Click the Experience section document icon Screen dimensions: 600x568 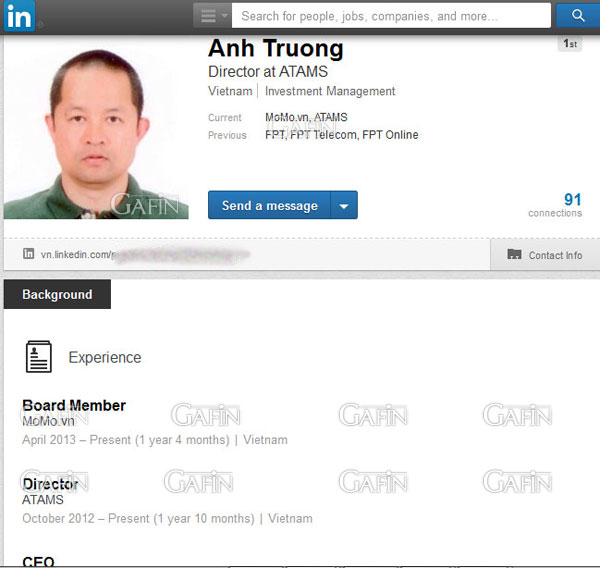tap(39, 357)
